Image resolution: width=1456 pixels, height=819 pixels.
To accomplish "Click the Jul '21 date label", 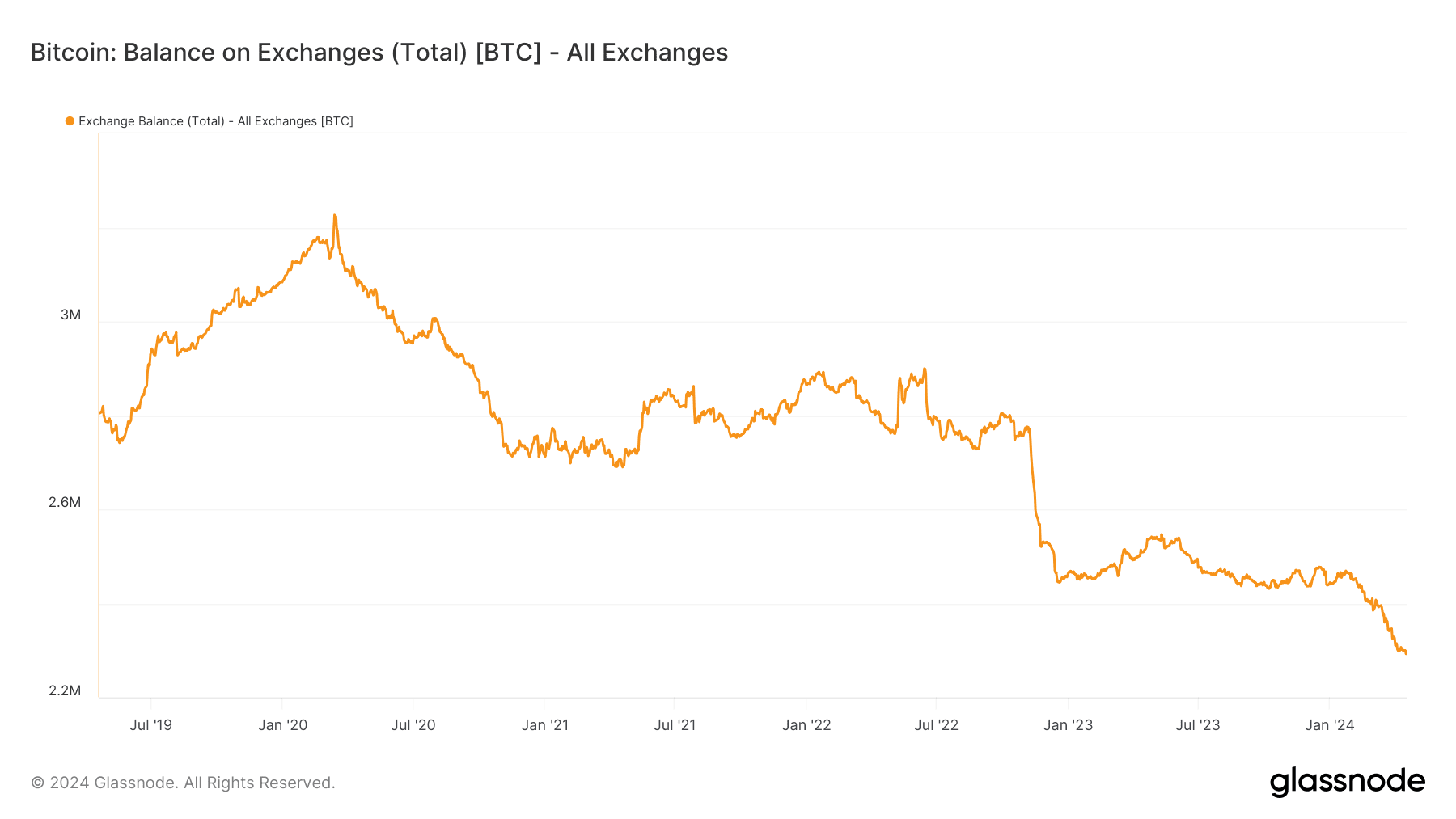I will [675, 725].
